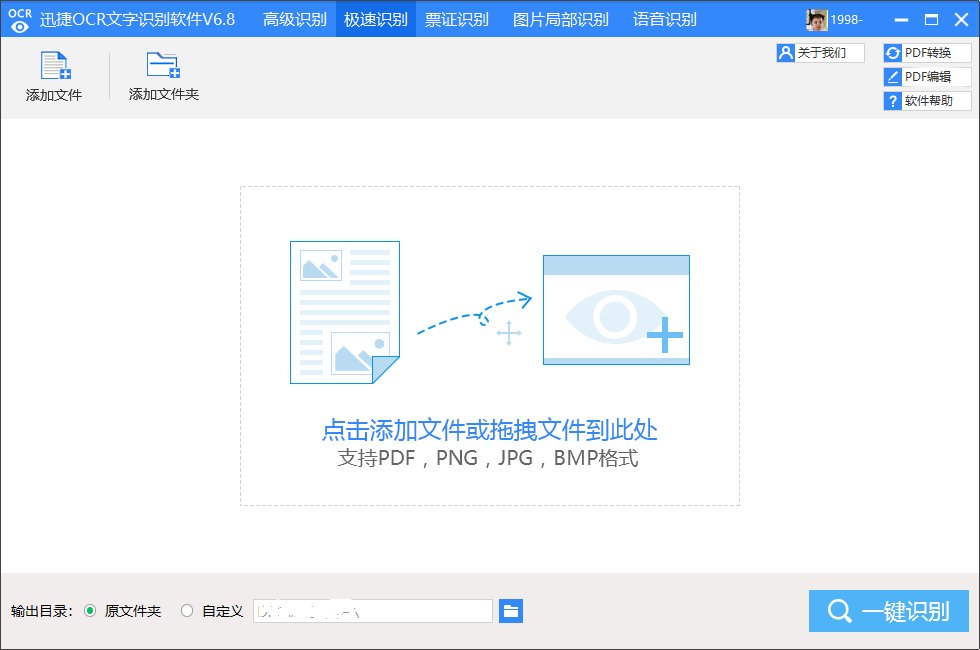Select the PDF转换 conversion icon
Viewport: 980px width, 650px height.
tap(891, 52)
